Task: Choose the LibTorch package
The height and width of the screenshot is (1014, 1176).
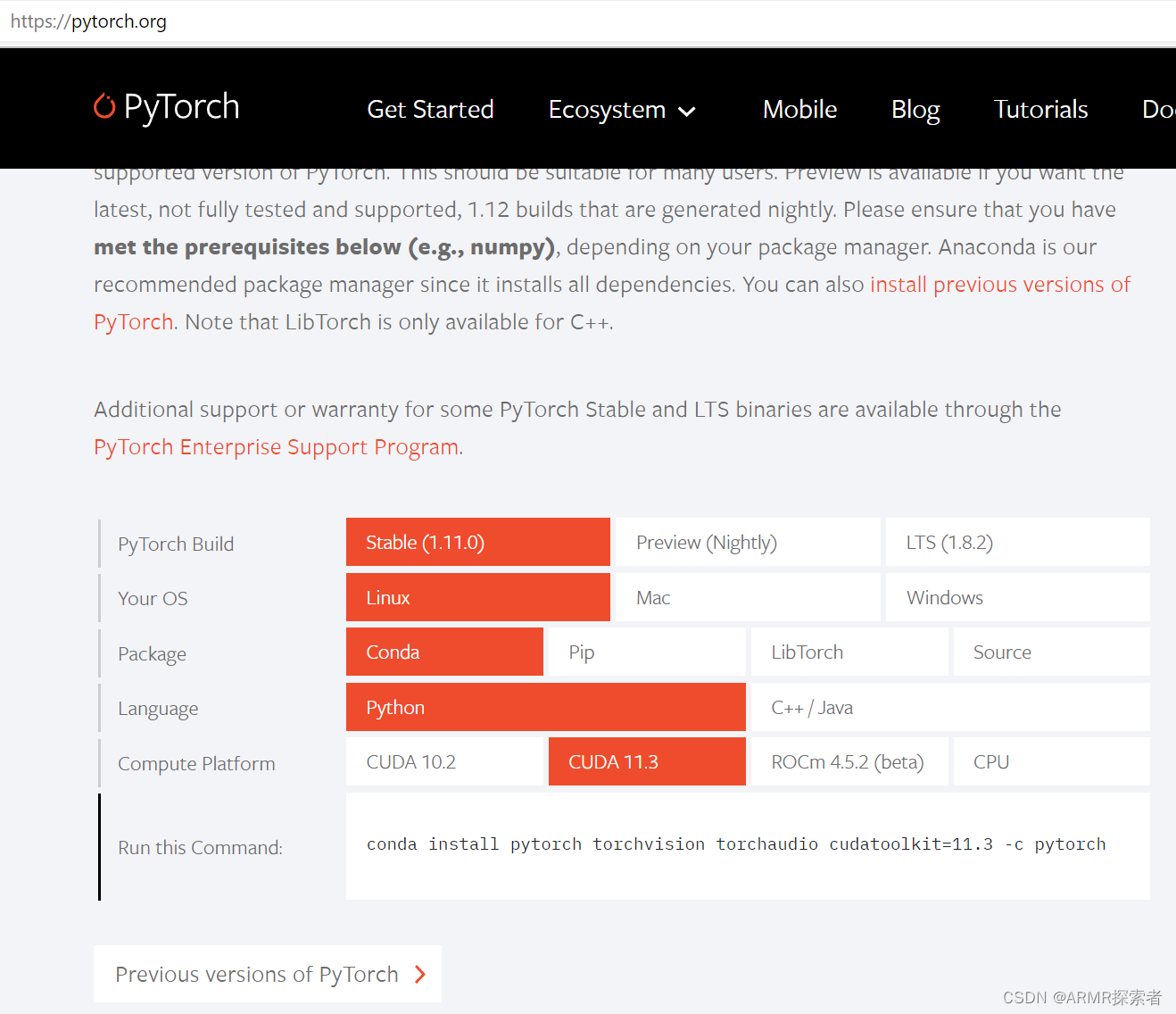Action: [x=849, y=652]
